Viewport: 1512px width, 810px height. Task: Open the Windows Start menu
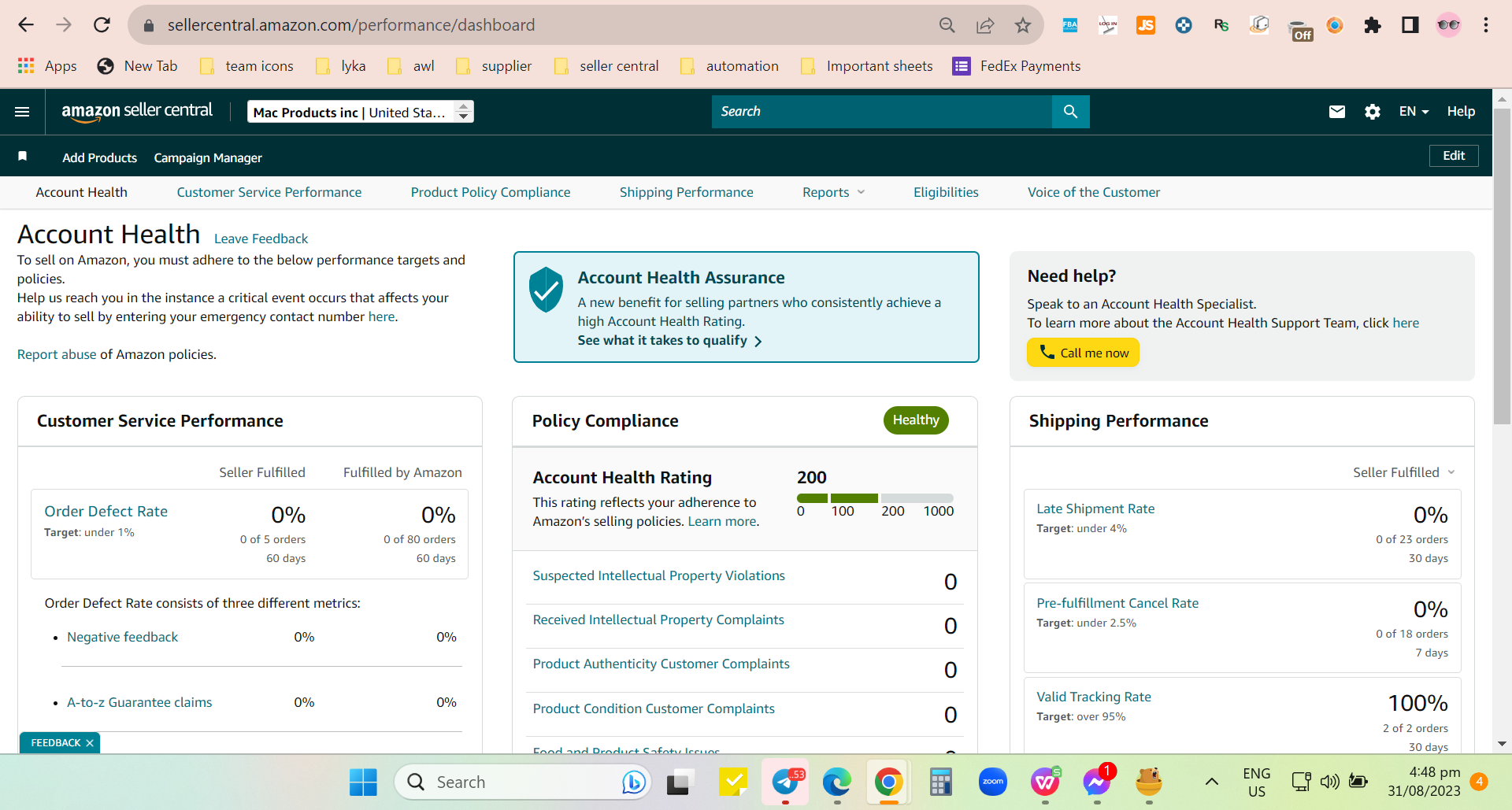coord(363,782)
